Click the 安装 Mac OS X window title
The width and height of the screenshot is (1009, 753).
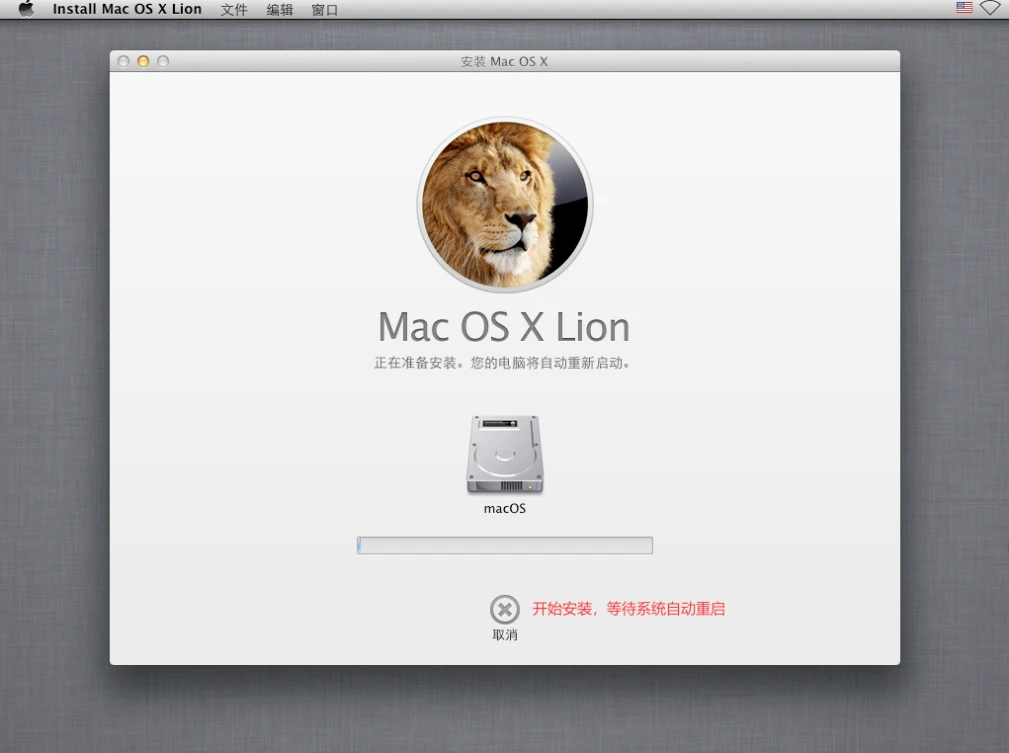point(504,62)
